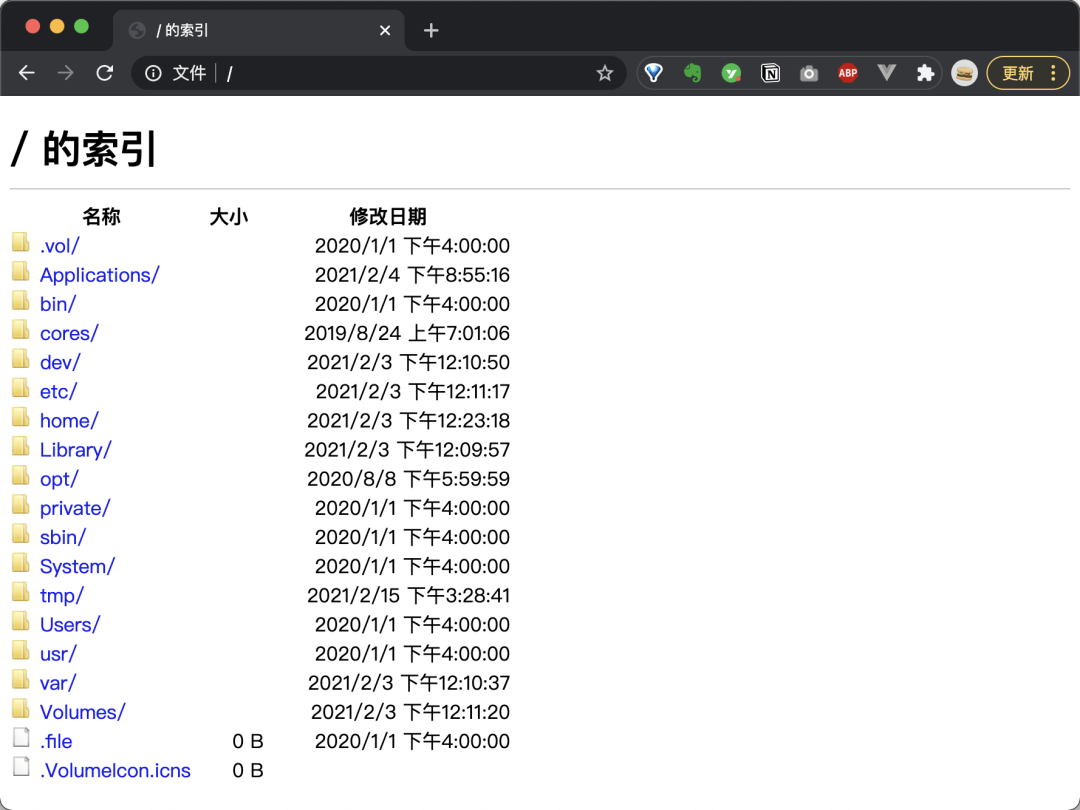Select the '/ 的索引' browser tab
This screenshot has width=1080, height=810.
pos(258,30)
